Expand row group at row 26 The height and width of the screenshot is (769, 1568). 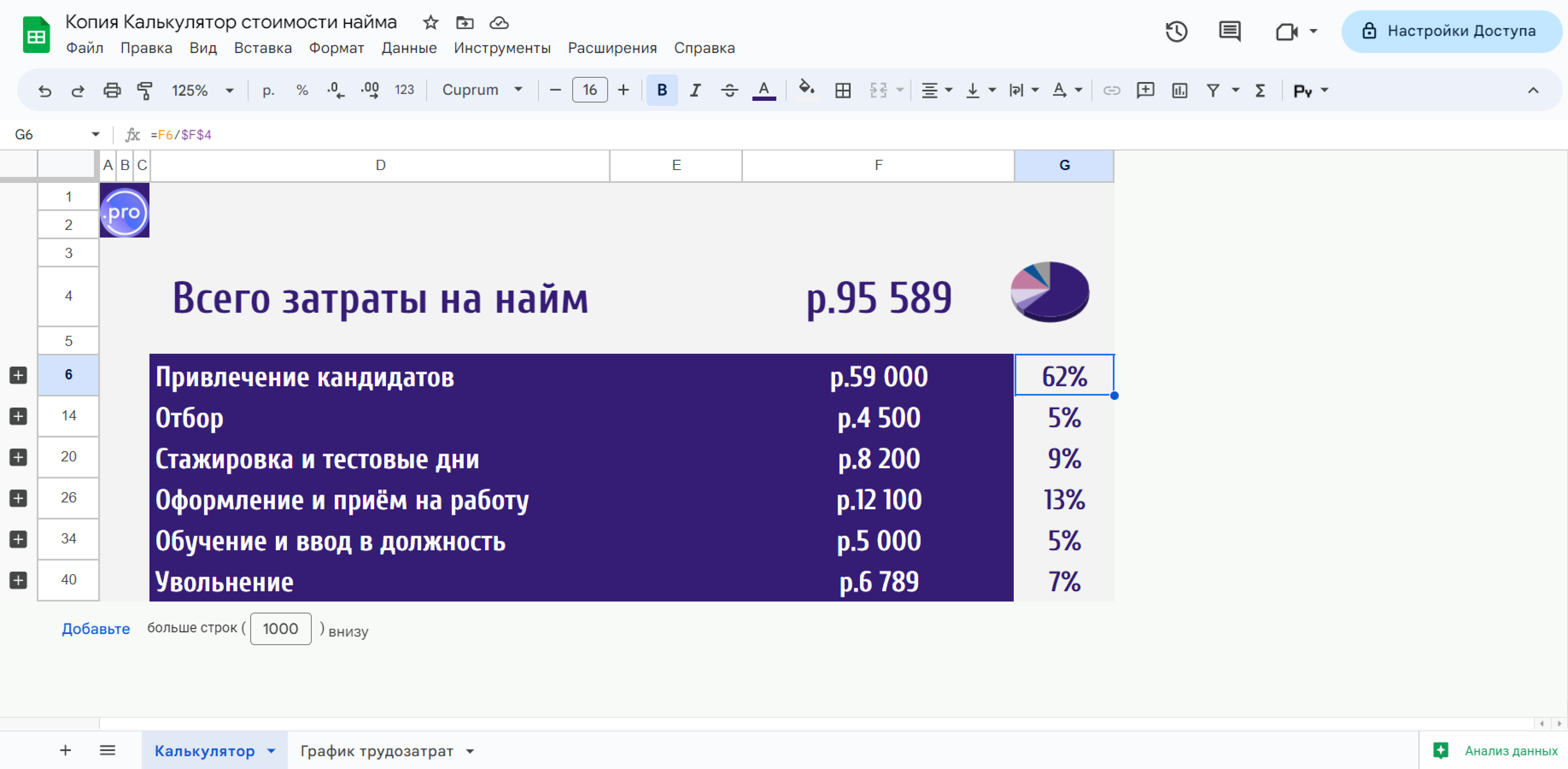18,498
